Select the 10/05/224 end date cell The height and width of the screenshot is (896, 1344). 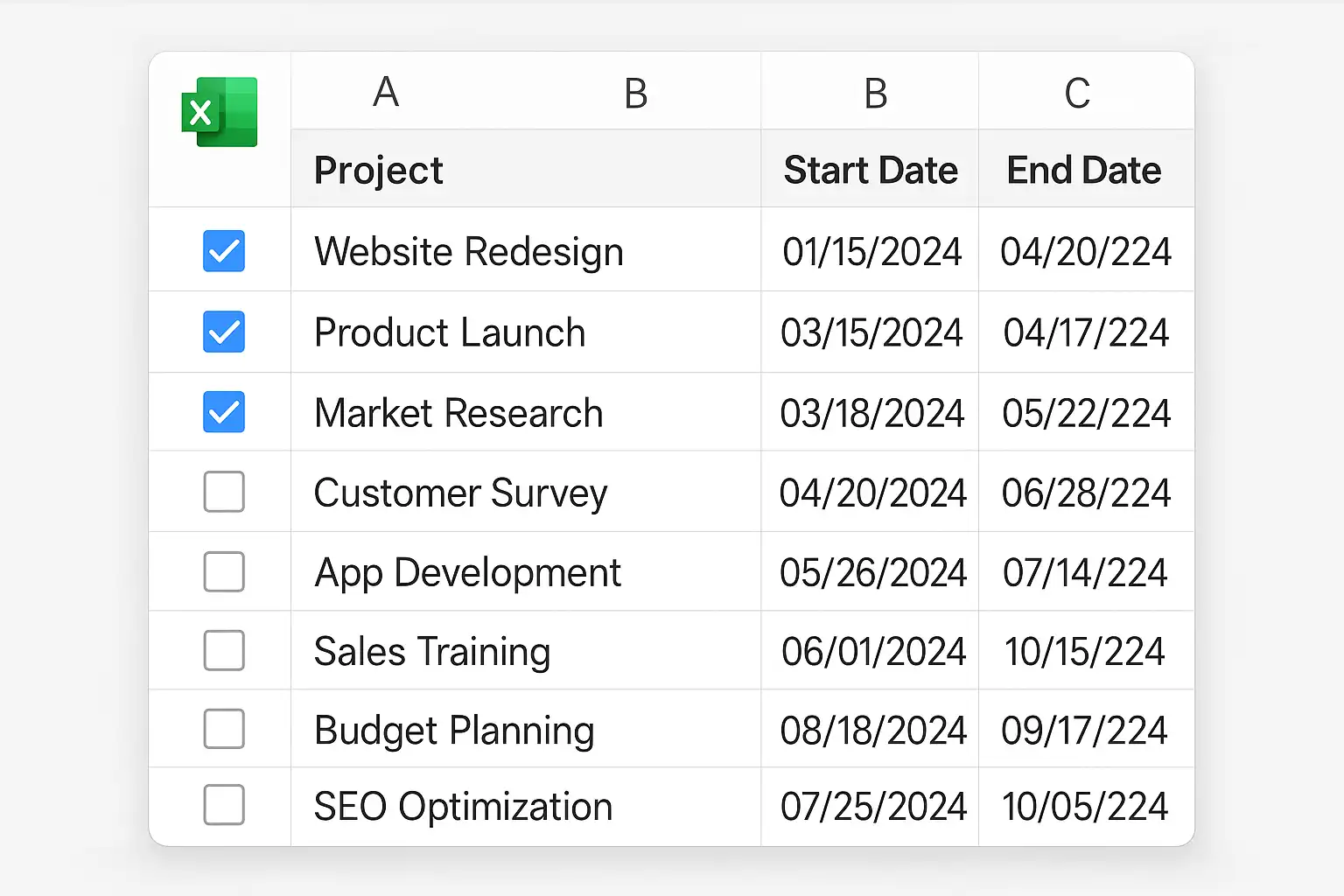[x=1086, y=806]
